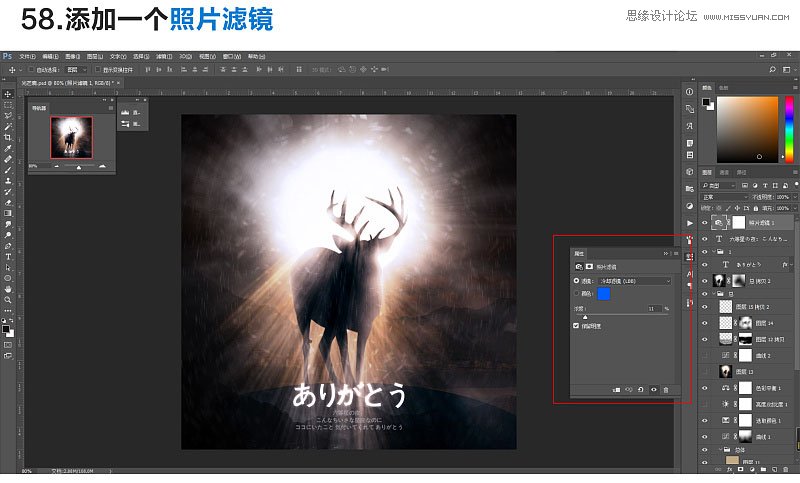Open the layer filter kind dropdown

(x=718, y=185)
